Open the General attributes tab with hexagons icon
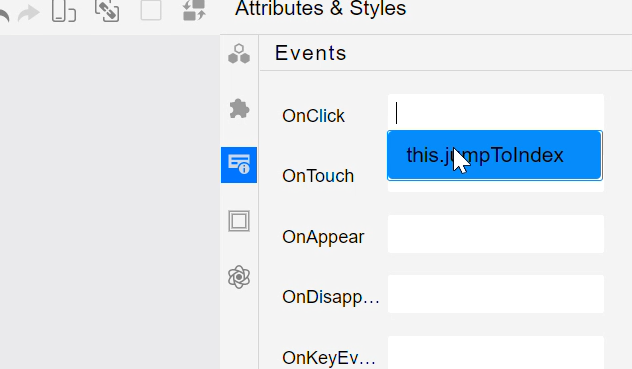 (x=239, y=54)
